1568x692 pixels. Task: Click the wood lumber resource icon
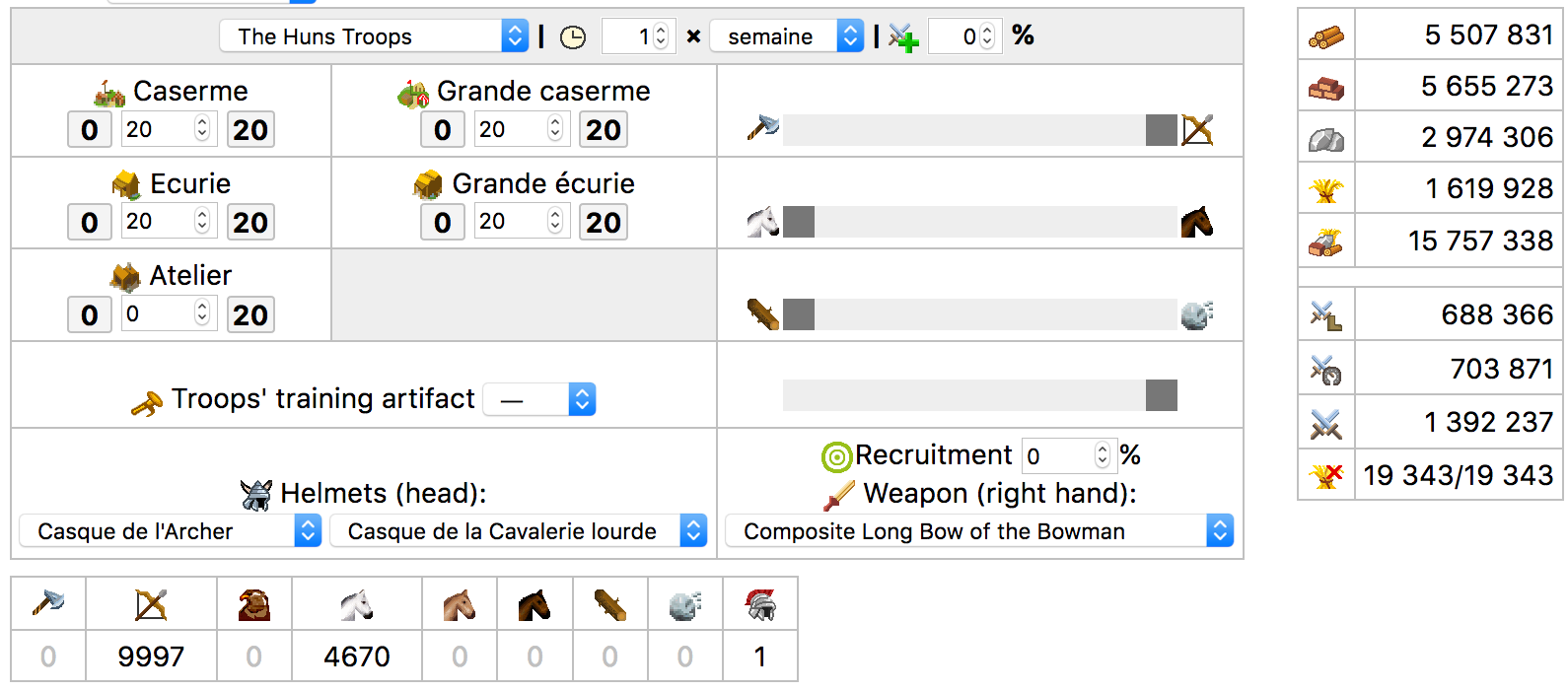pos(1326,37)
